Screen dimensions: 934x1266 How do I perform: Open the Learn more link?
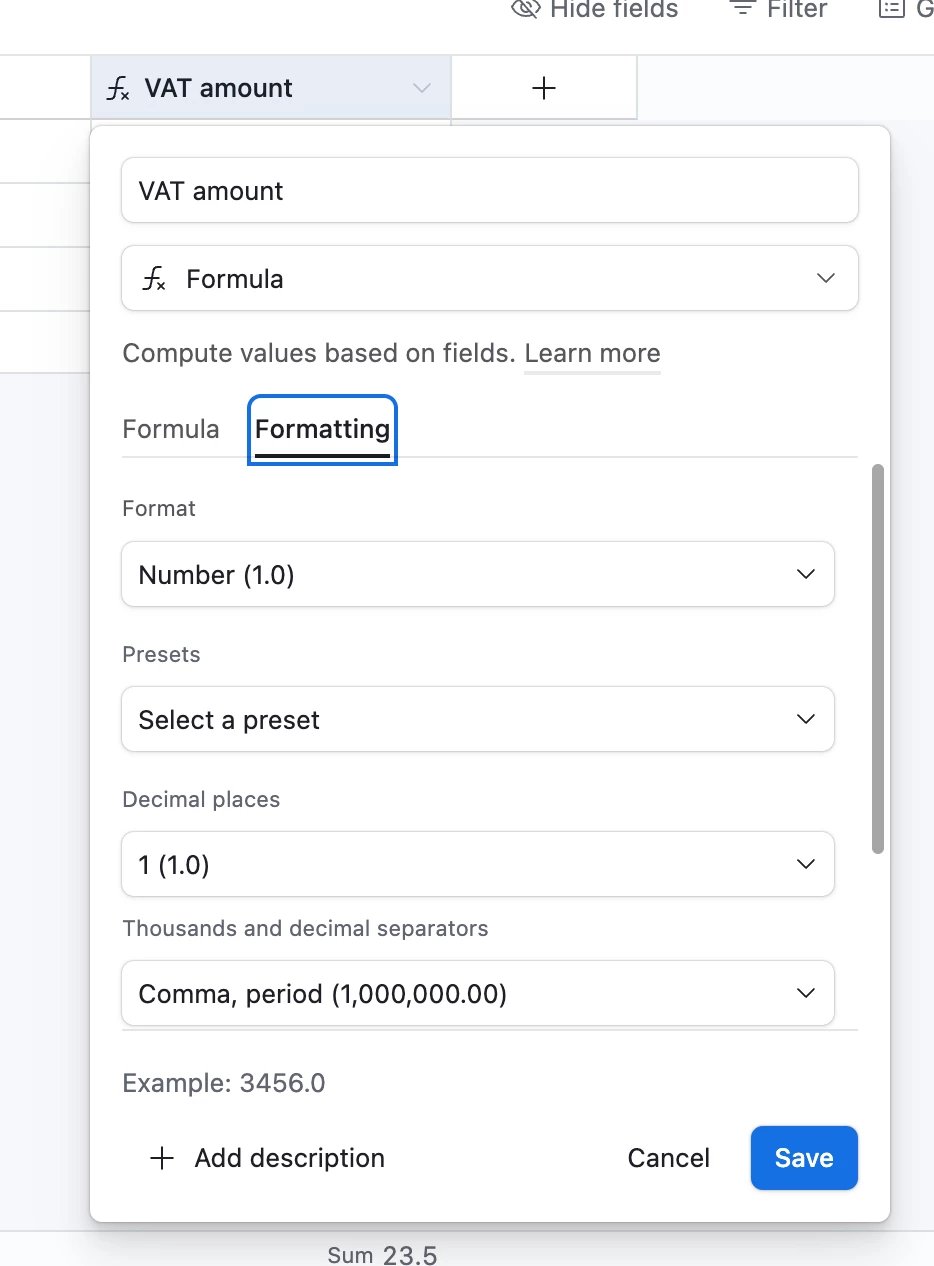592,354
